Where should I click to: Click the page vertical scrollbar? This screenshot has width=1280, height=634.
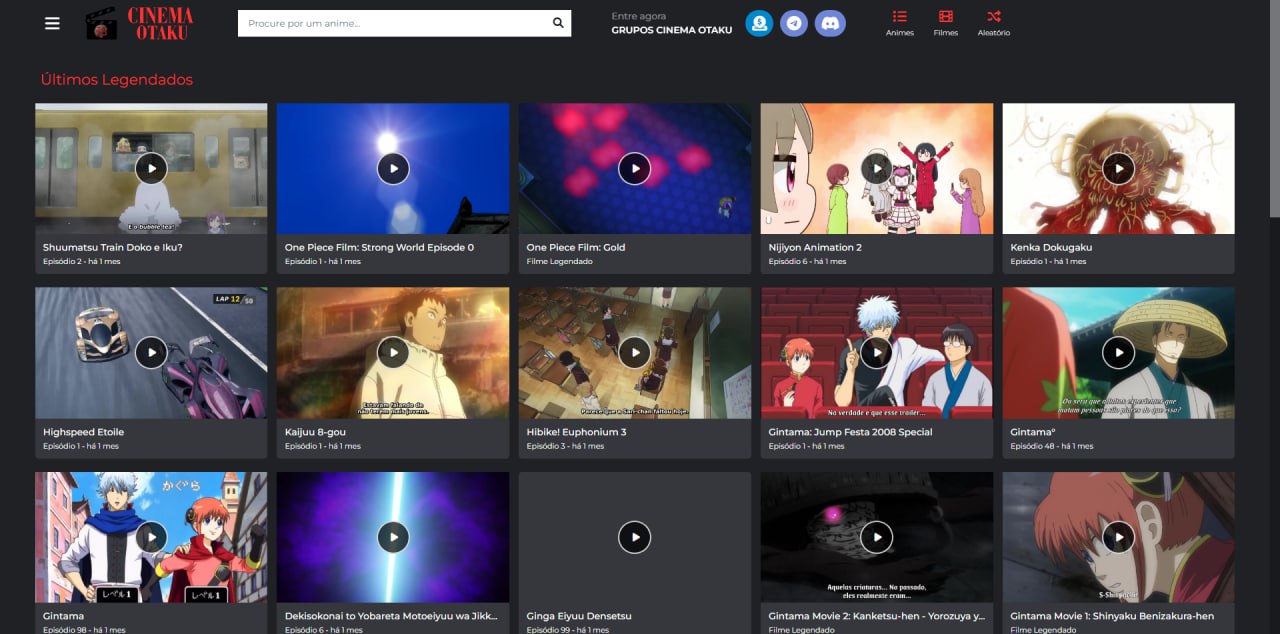(1275, 108)
